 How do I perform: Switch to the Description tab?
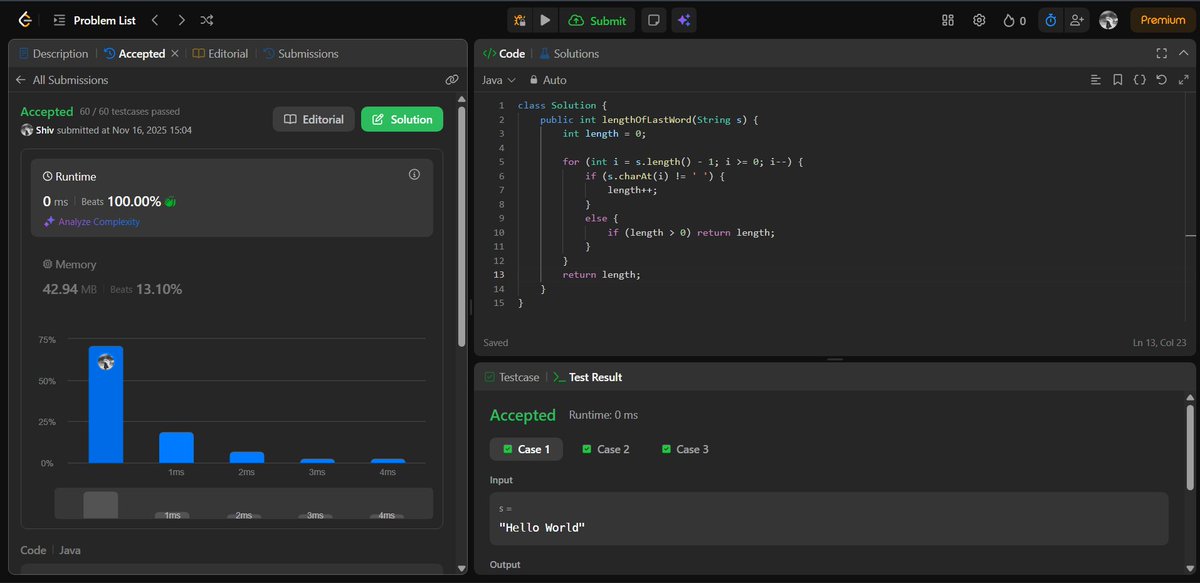54,54
